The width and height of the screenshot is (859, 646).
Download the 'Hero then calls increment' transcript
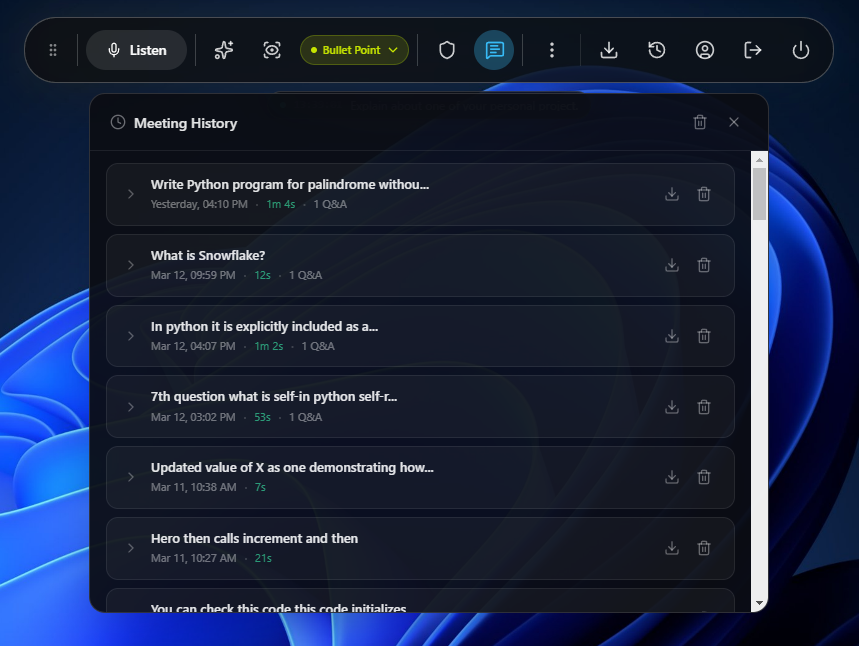(x=671, y=548)
